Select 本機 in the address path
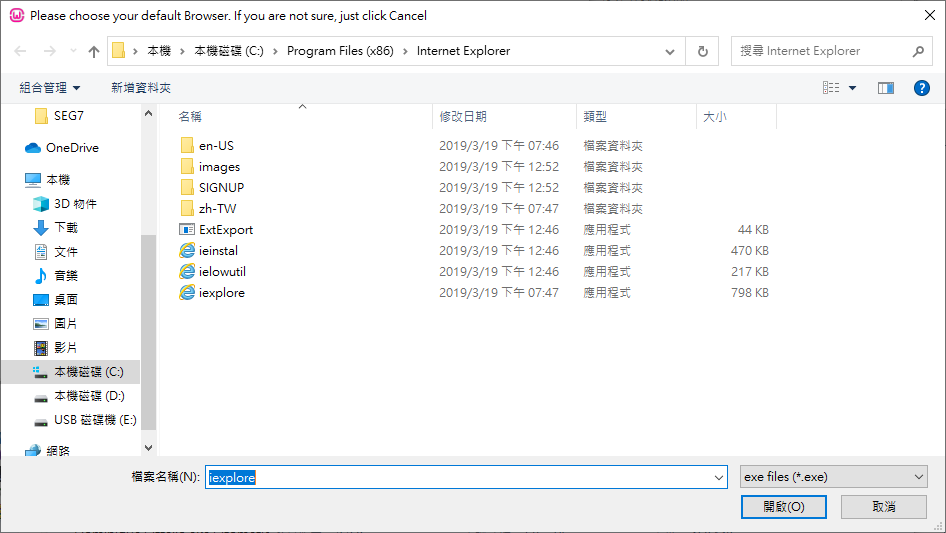 pyautogui.click(x=159, y=51)
